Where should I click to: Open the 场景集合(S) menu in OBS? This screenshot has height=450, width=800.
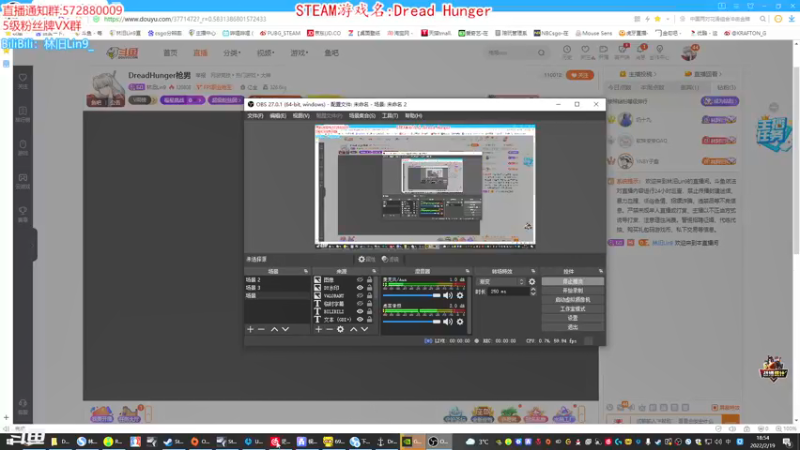(x=362, y=116)
